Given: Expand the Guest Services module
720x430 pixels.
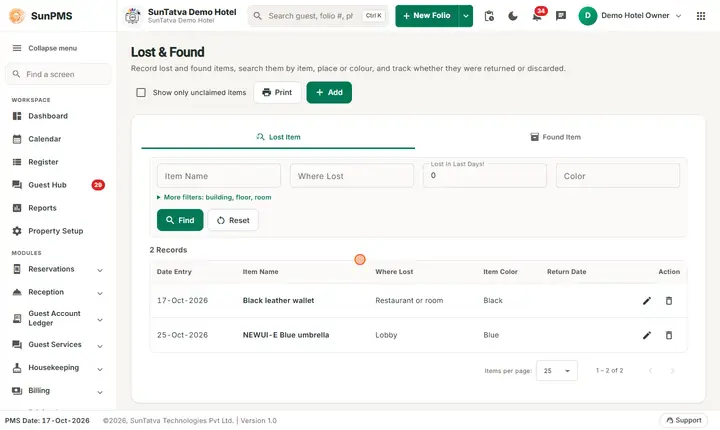Looking at the screenshot, I should pos(100,346).
